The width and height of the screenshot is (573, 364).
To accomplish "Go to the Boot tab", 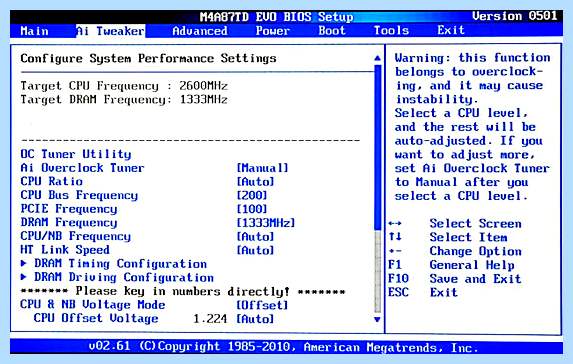I will pos(332,31).
